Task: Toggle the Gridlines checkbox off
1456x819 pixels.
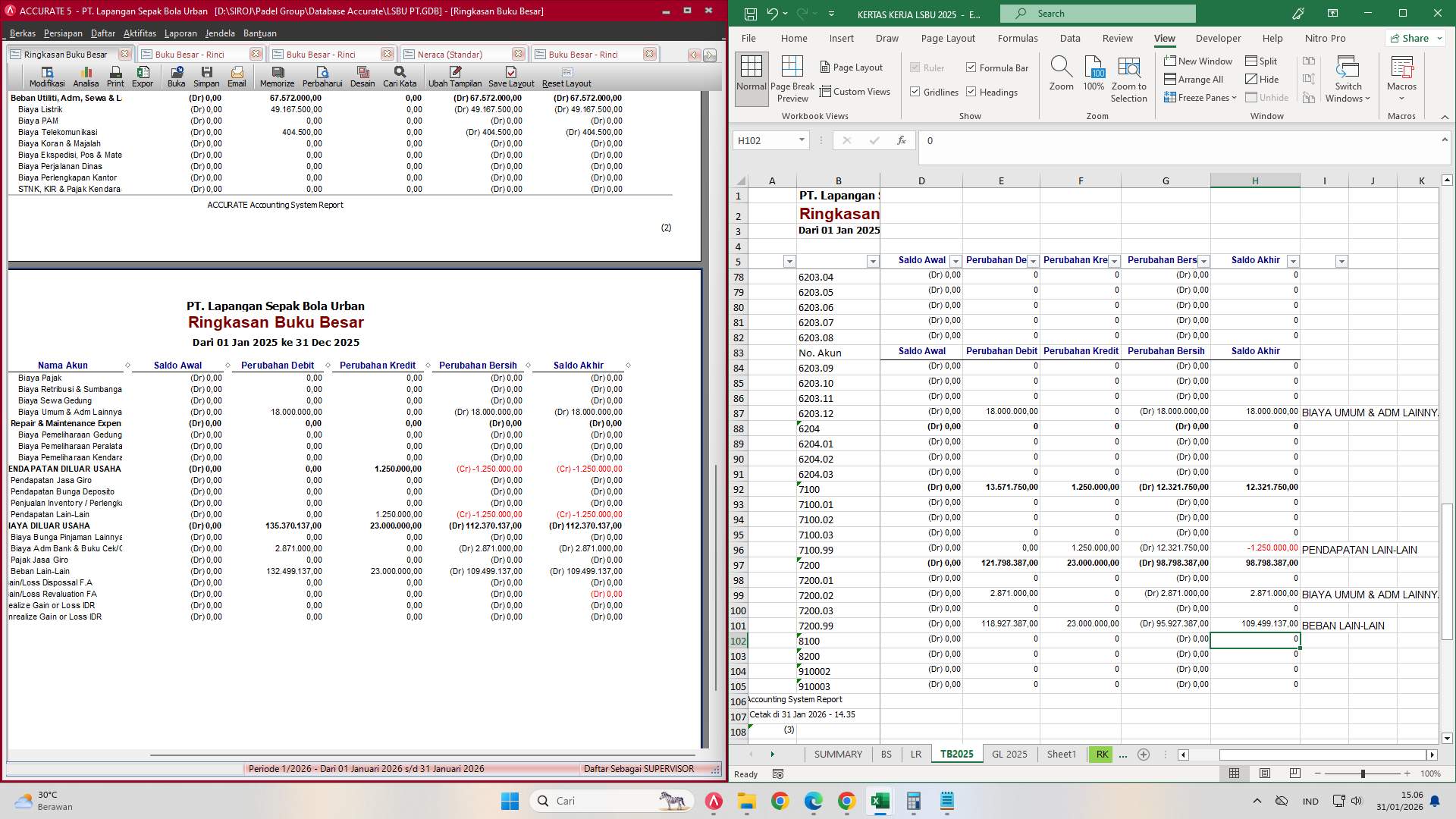Action: pyautogui.click(x=916, y=92)
